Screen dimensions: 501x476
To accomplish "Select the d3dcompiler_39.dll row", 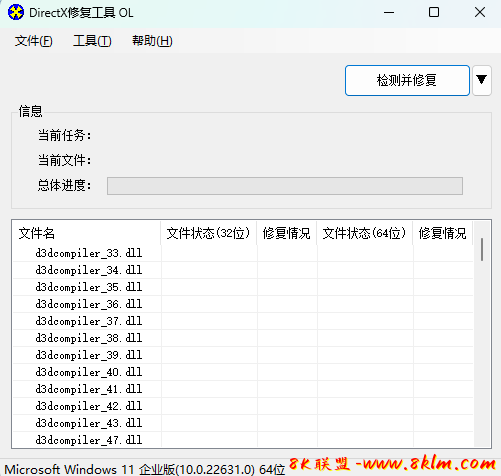I will point(243,355).
